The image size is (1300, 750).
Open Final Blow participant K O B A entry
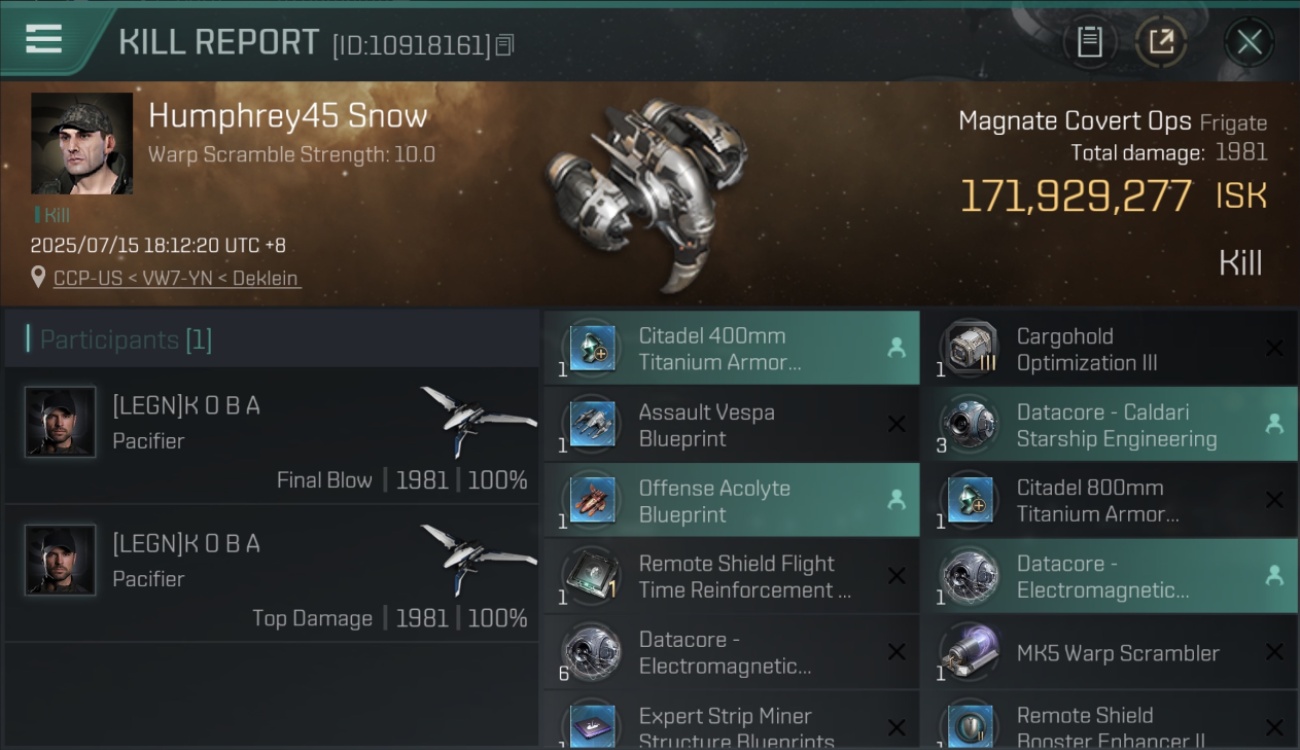click(272, 436)
